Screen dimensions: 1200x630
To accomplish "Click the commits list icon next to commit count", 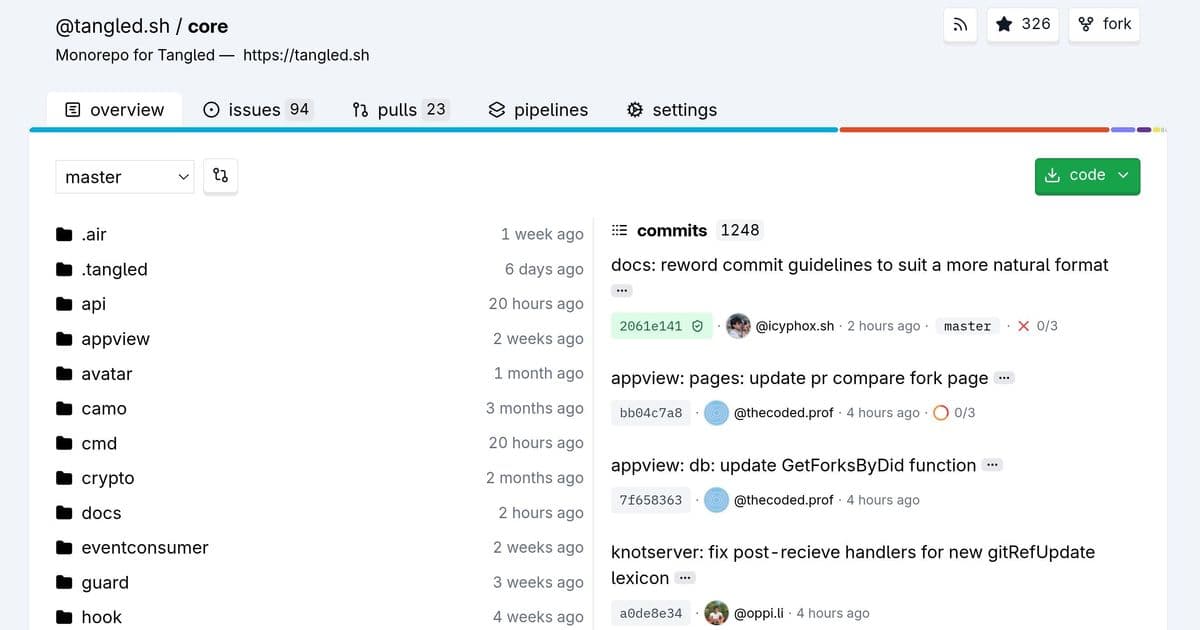I will [620, 230].
